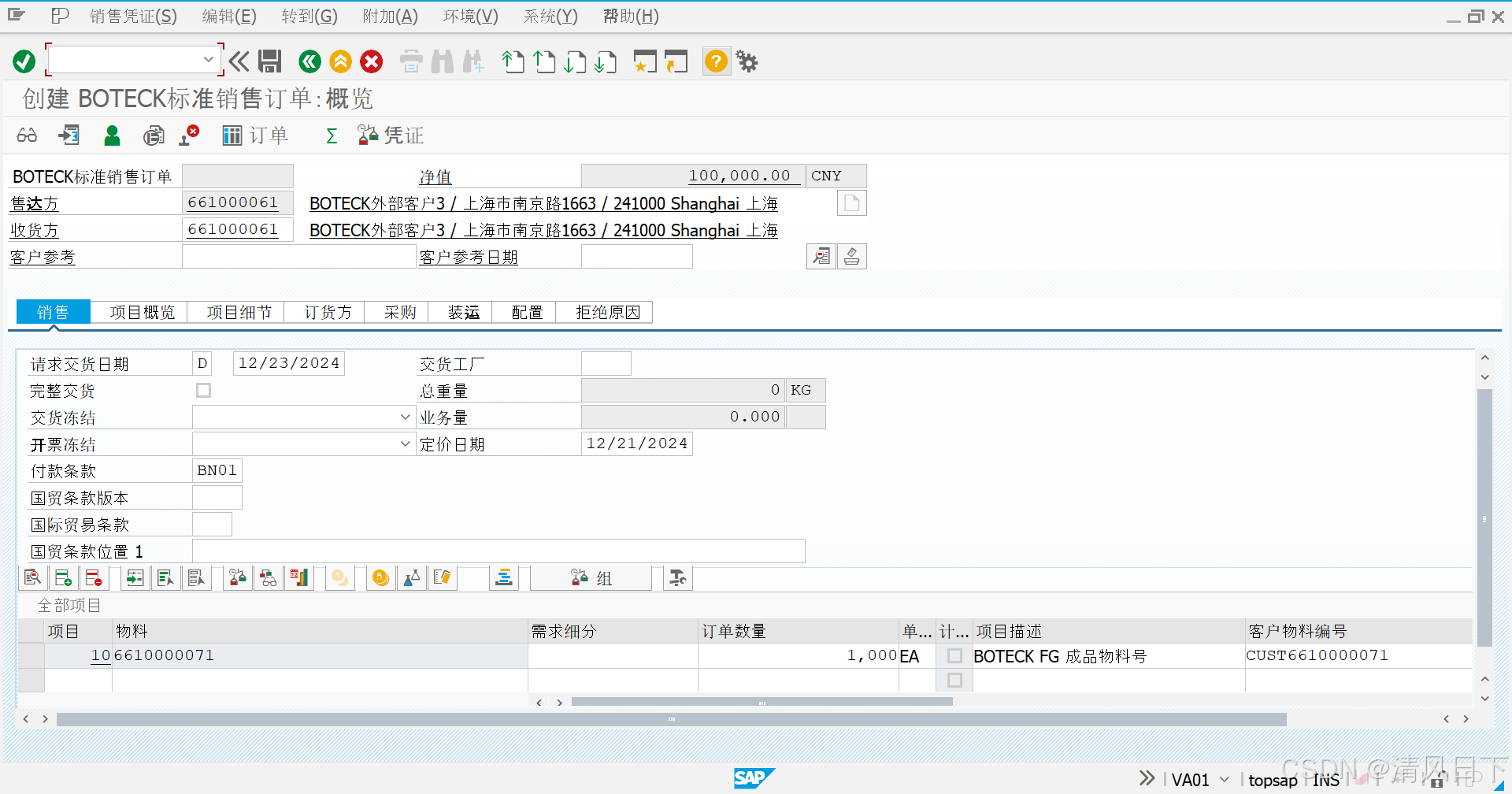
Task: Click the bar chart icon in item toolbar
Action: pos(299,578)
